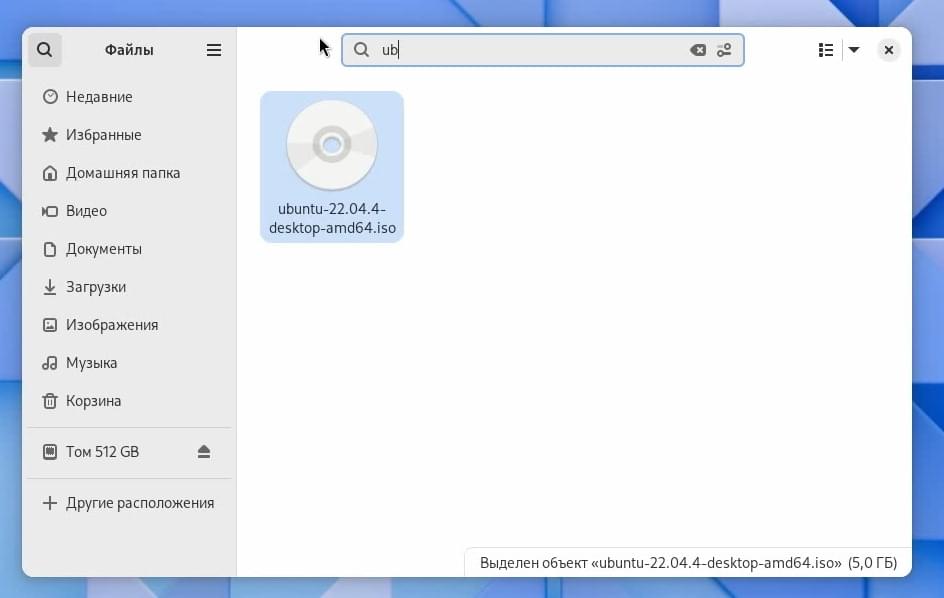Click the plus icon beside Другие расположения
Viewport: 944px width, 598px height.
50,503
